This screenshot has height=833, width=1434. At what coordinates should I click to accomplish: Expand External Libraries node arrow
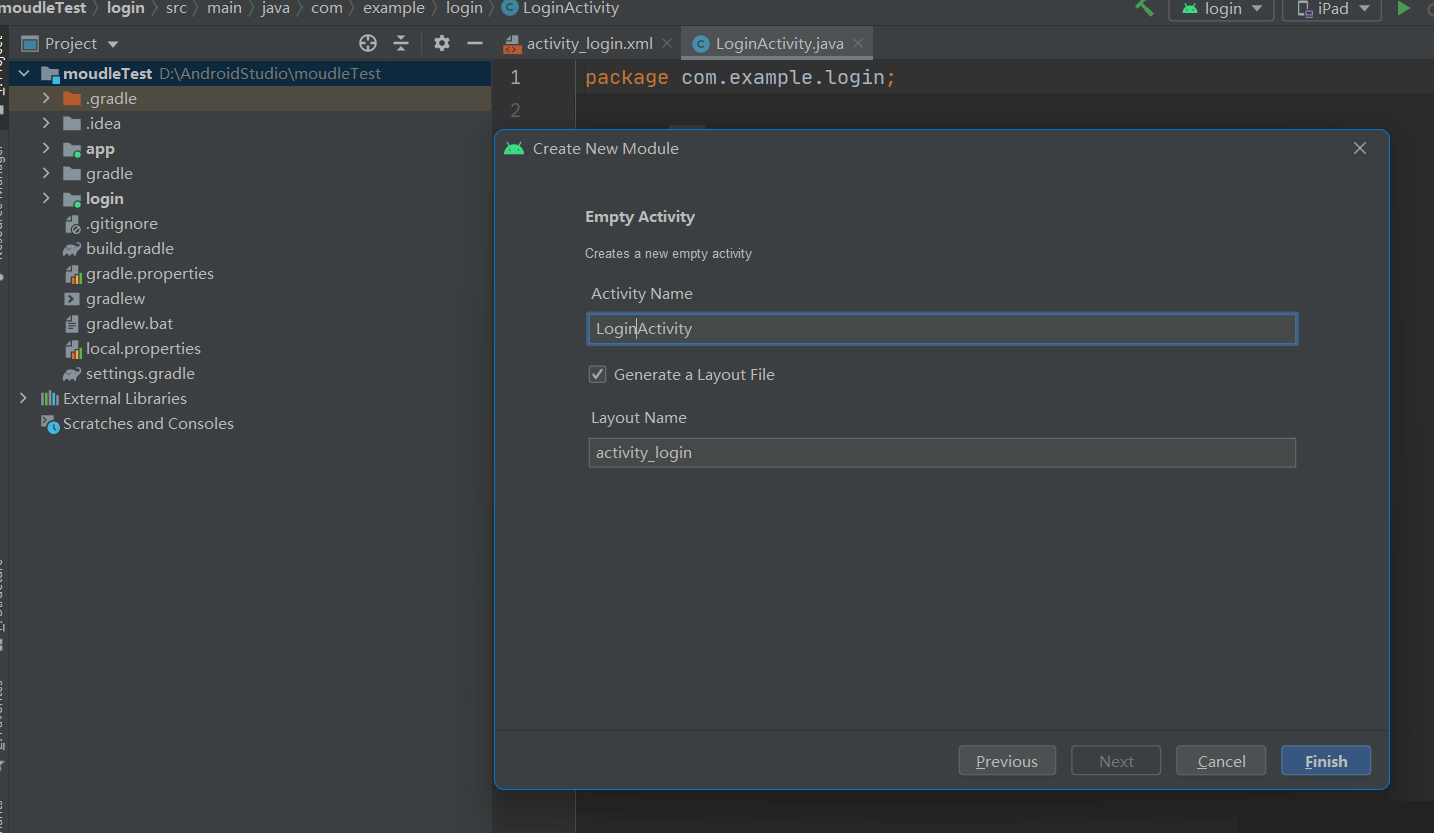coord(24,398)
